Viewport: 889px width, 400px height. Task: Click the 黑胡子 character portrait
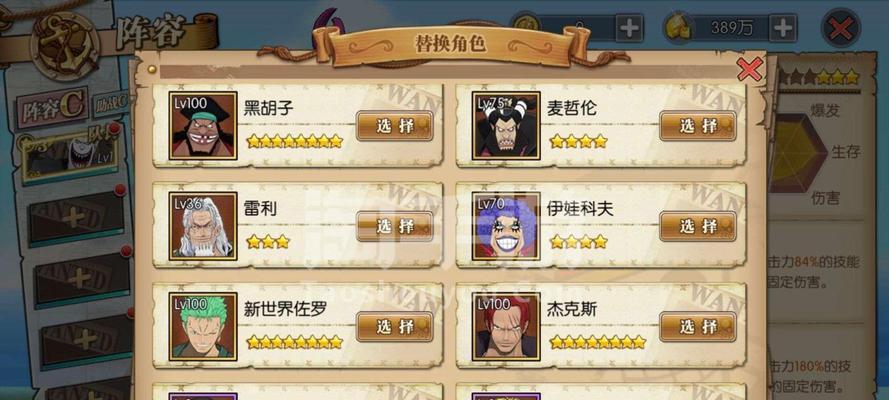(203, 126)
